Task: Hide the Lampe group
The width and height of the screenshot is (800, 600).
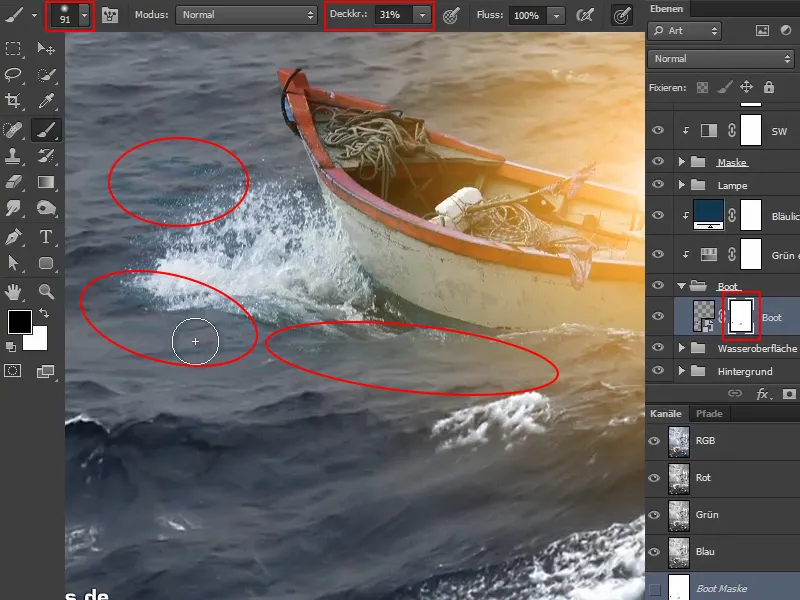Action: tap(658, 184)
